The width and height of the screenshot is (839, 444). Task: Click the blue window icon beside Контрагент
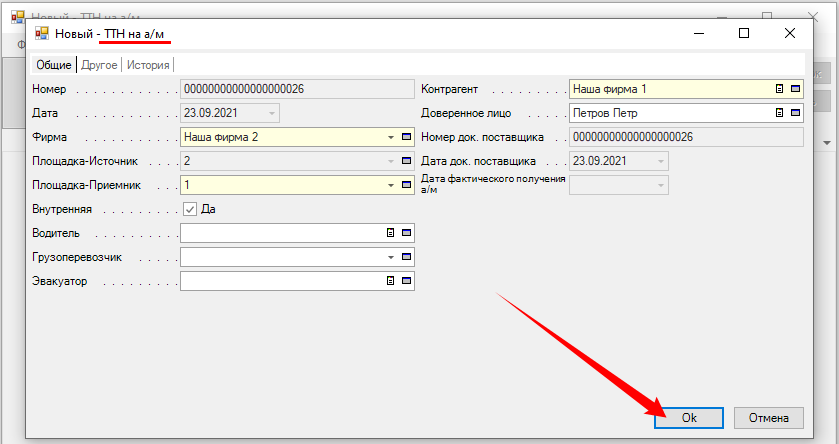[x=795, y=89]
